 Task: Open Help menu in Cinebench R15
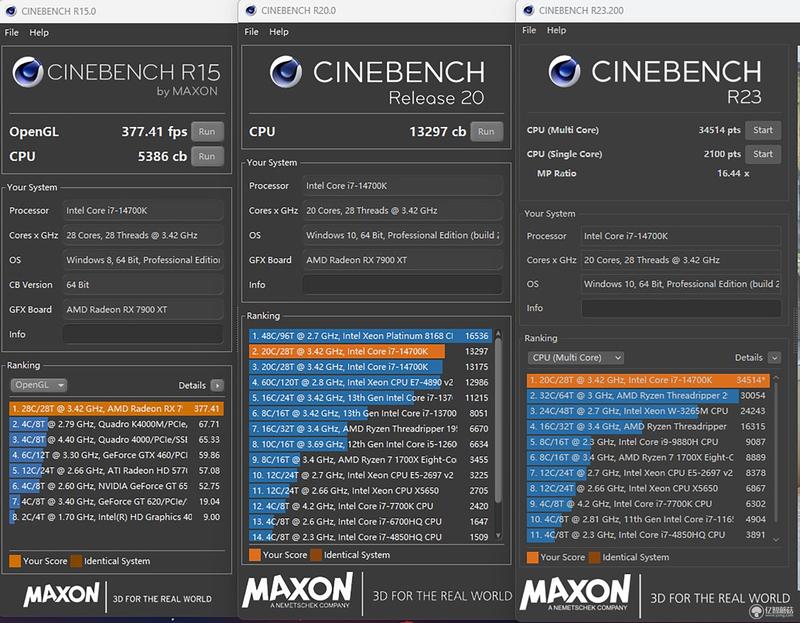pos(39,33)
